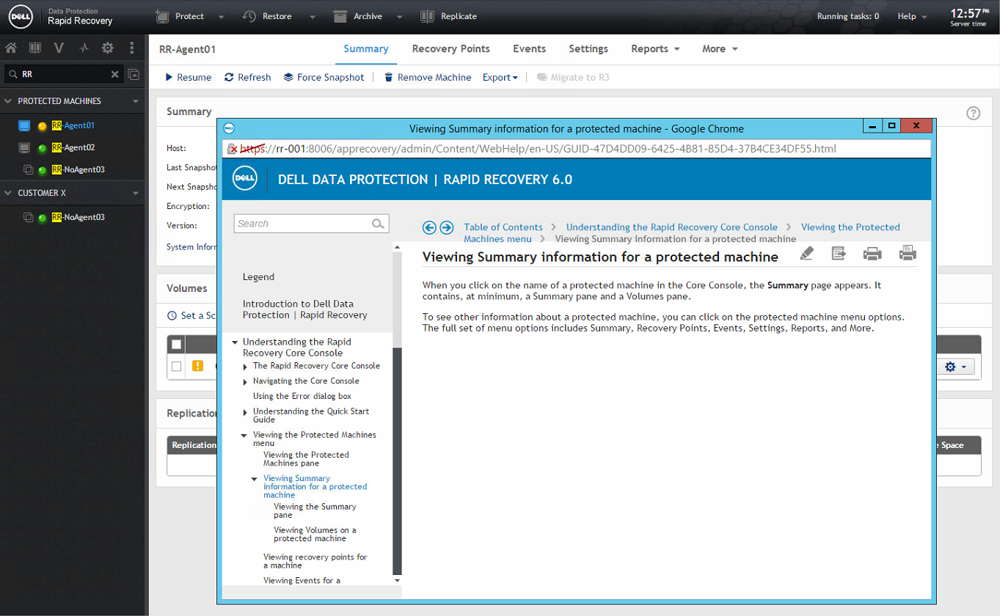Viewport: 1000px width, 616px height.
Task: Click the rightmost printer icon in help page
Action: pos(908,254)
